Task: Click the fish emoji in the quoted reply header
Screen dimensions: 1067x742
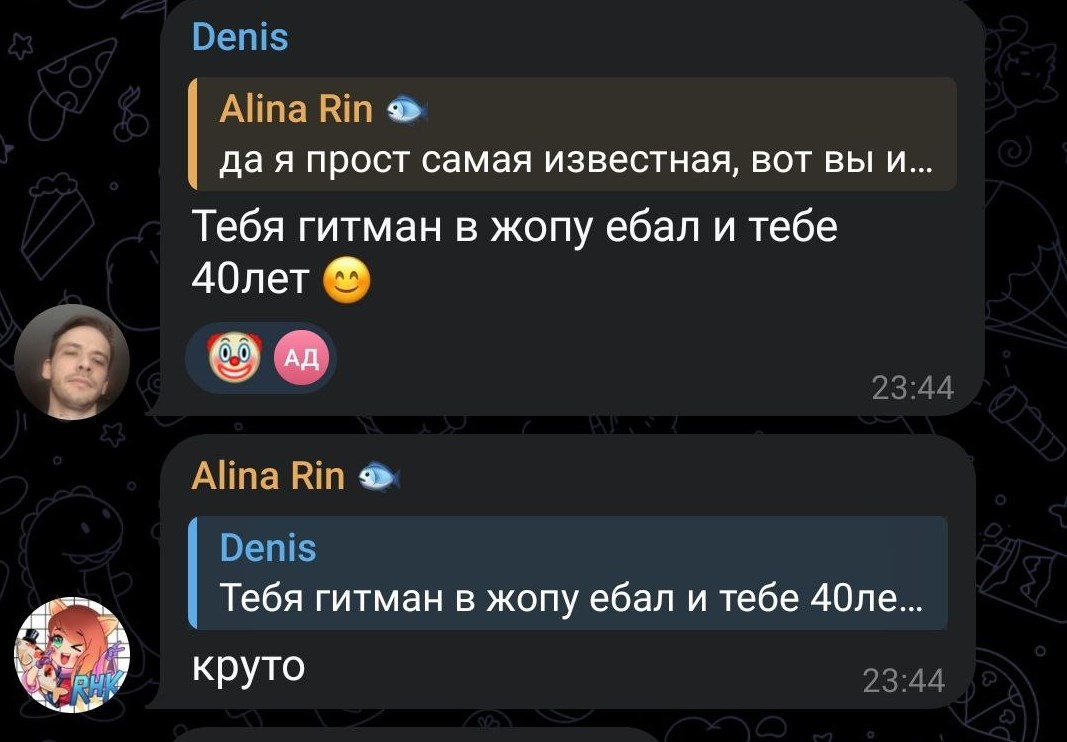Action: (x=406, y=110)
